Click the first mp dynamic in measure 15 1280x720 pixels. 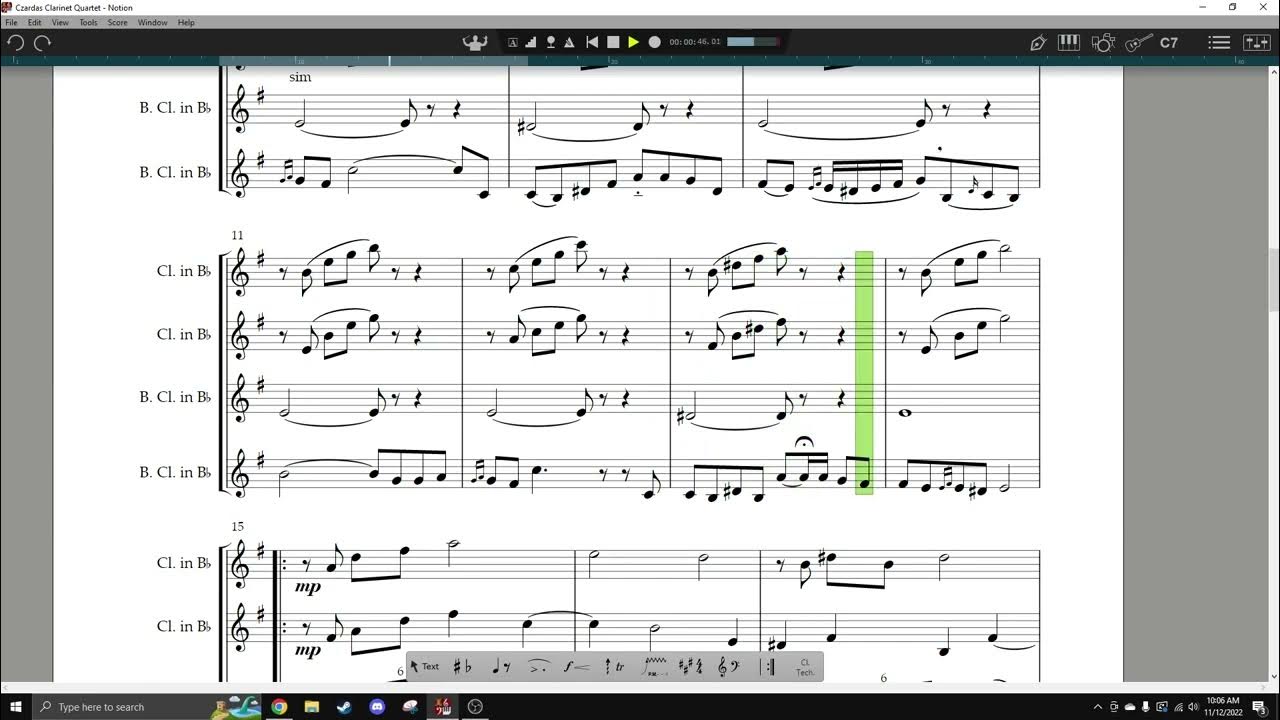(308, 587)
